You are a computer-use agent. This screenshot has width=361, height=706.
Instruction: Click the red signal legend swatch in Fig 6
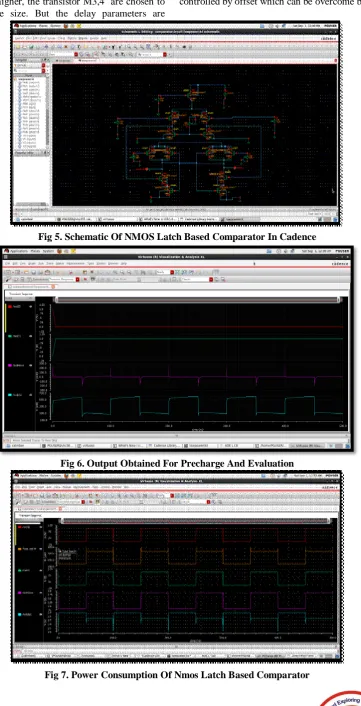(x=10, y=306)
